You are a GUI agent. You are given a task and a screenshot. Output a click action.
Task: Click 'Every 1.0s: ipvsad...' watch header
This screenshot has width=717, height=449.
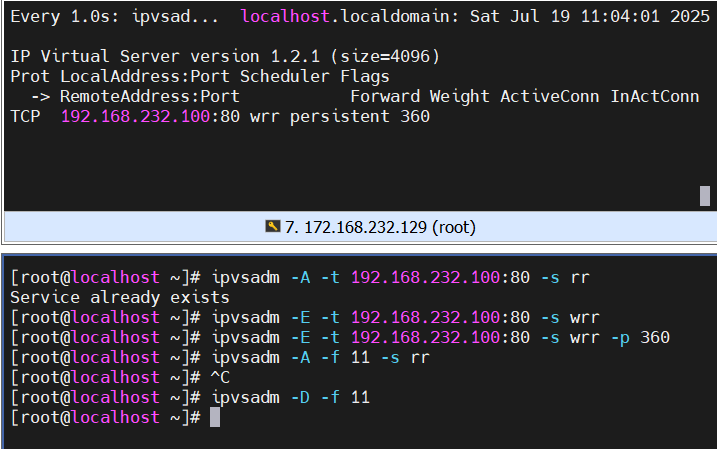pyautogui.click(x=114, y=16)
